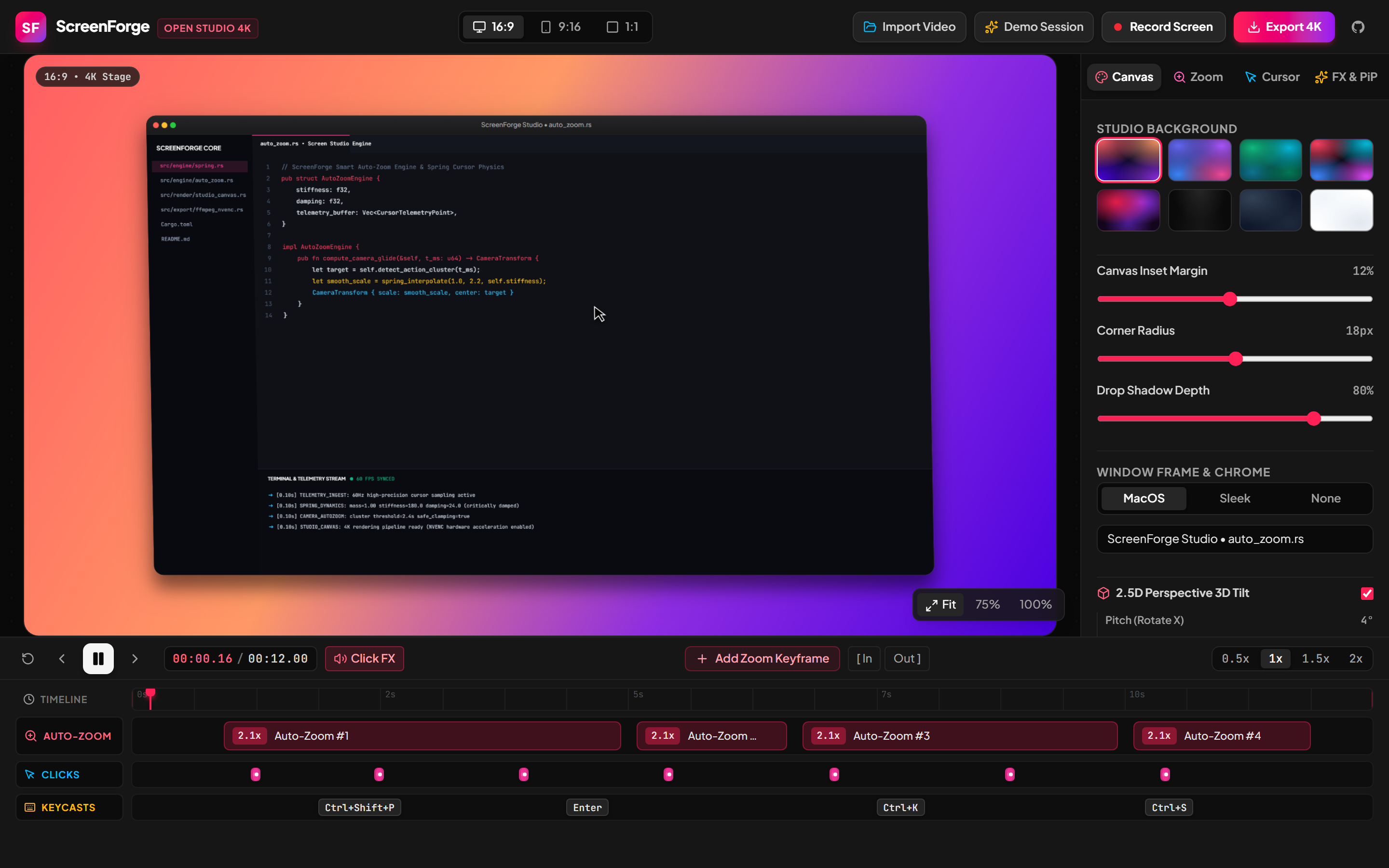Viewport: 1389px width, 868px height.
Task: Open the Cursor tab
Action: click(1272, 77)
